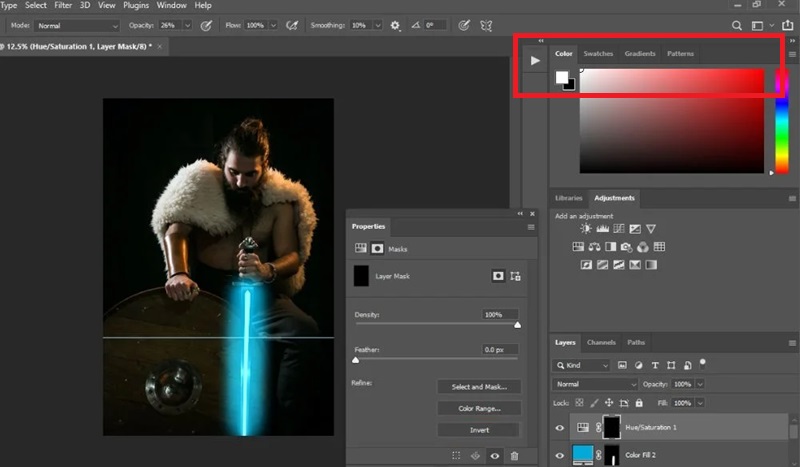Open the layer Opacity 100% dropdown arrow
800x467 pixels.
[x=700, y=384]
